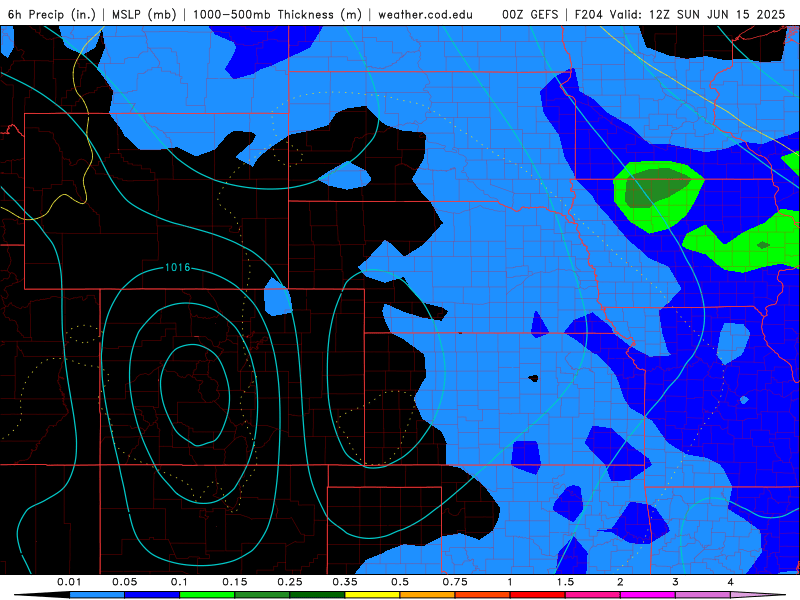Screen dimensions: 800x600
Task: Click the yellow swatch after 0.35
Action: 372,595
